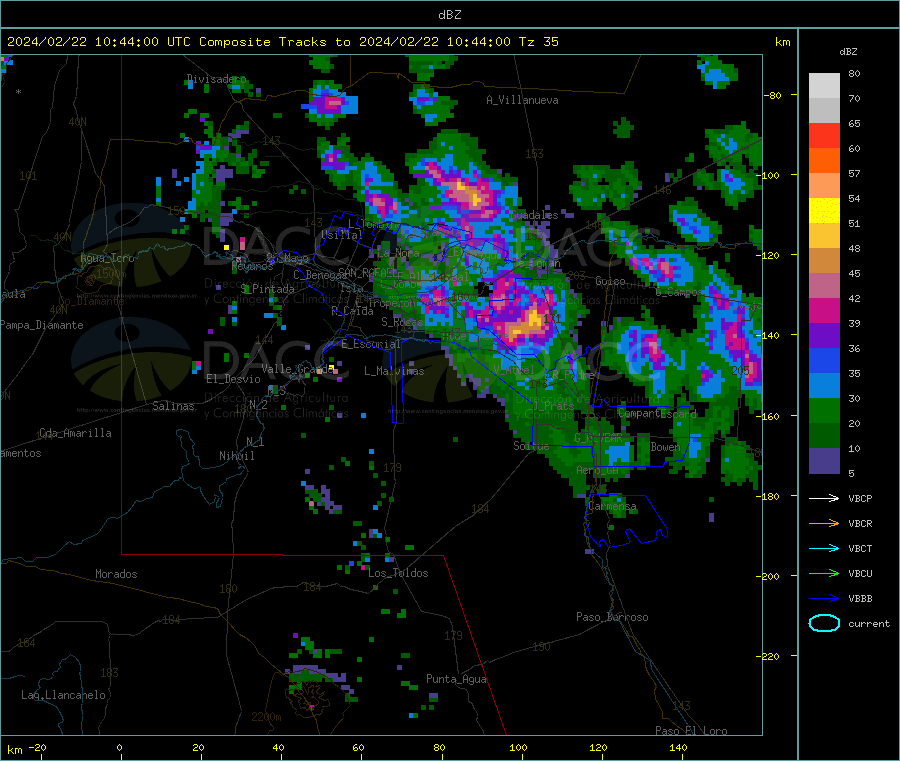Click the 'Soitue' map label
The image size is (900, 761).
[x=531, y=446]
